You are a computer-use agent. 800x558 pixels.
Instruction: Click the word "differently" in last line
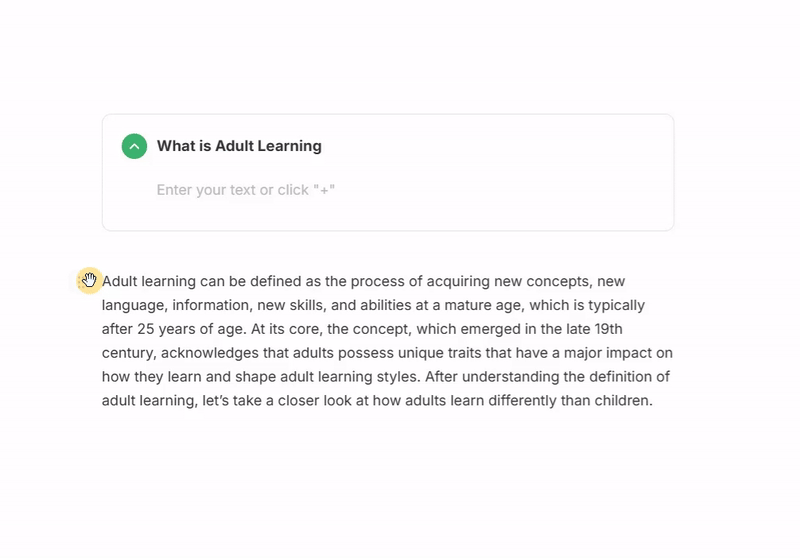click(515, 401)
